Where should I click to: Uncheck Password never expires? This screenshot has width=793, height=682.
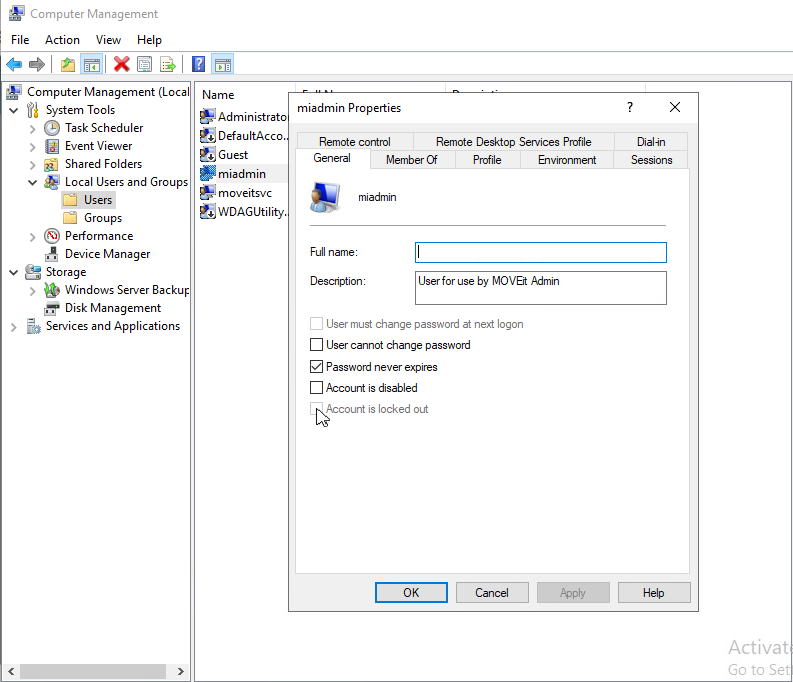click(x=317, y=367)
